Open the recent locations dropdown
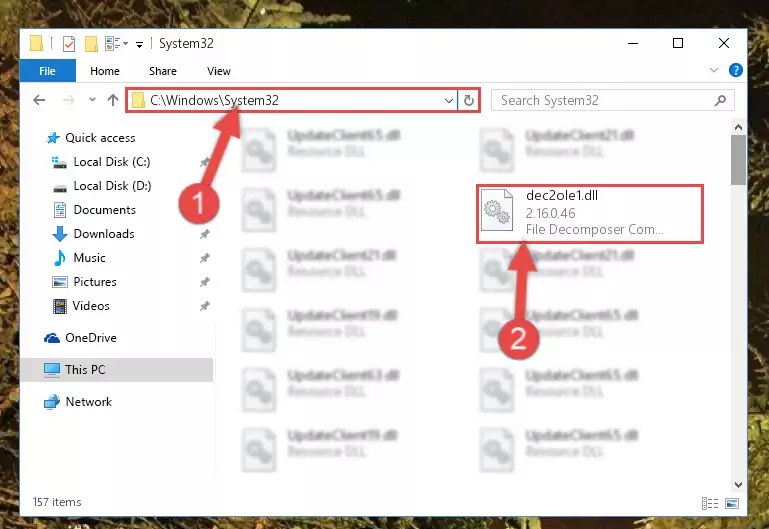The height and width of the screenshot is (529, 769). 92,100
